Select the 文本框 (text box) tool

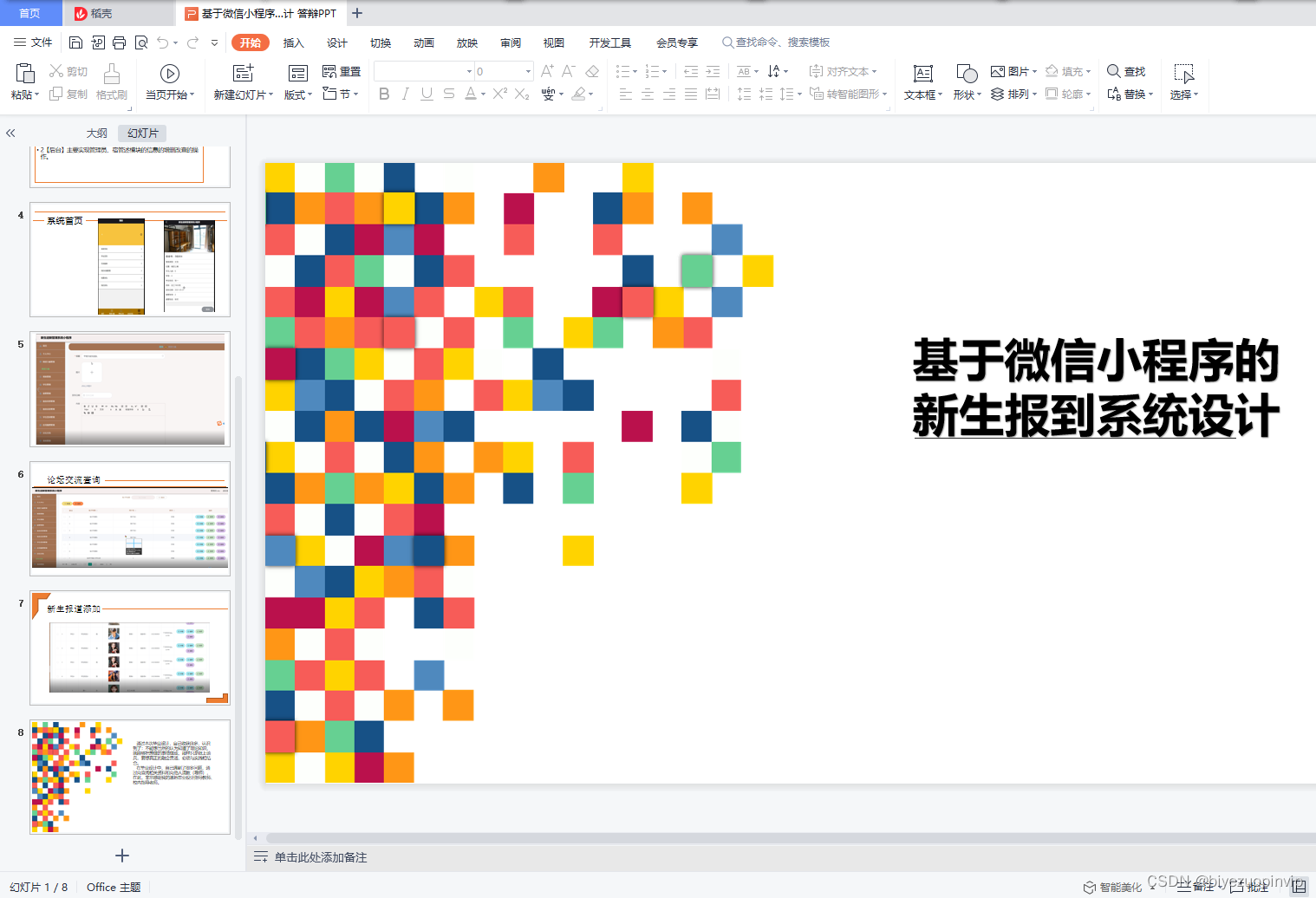tap(922, 82)
